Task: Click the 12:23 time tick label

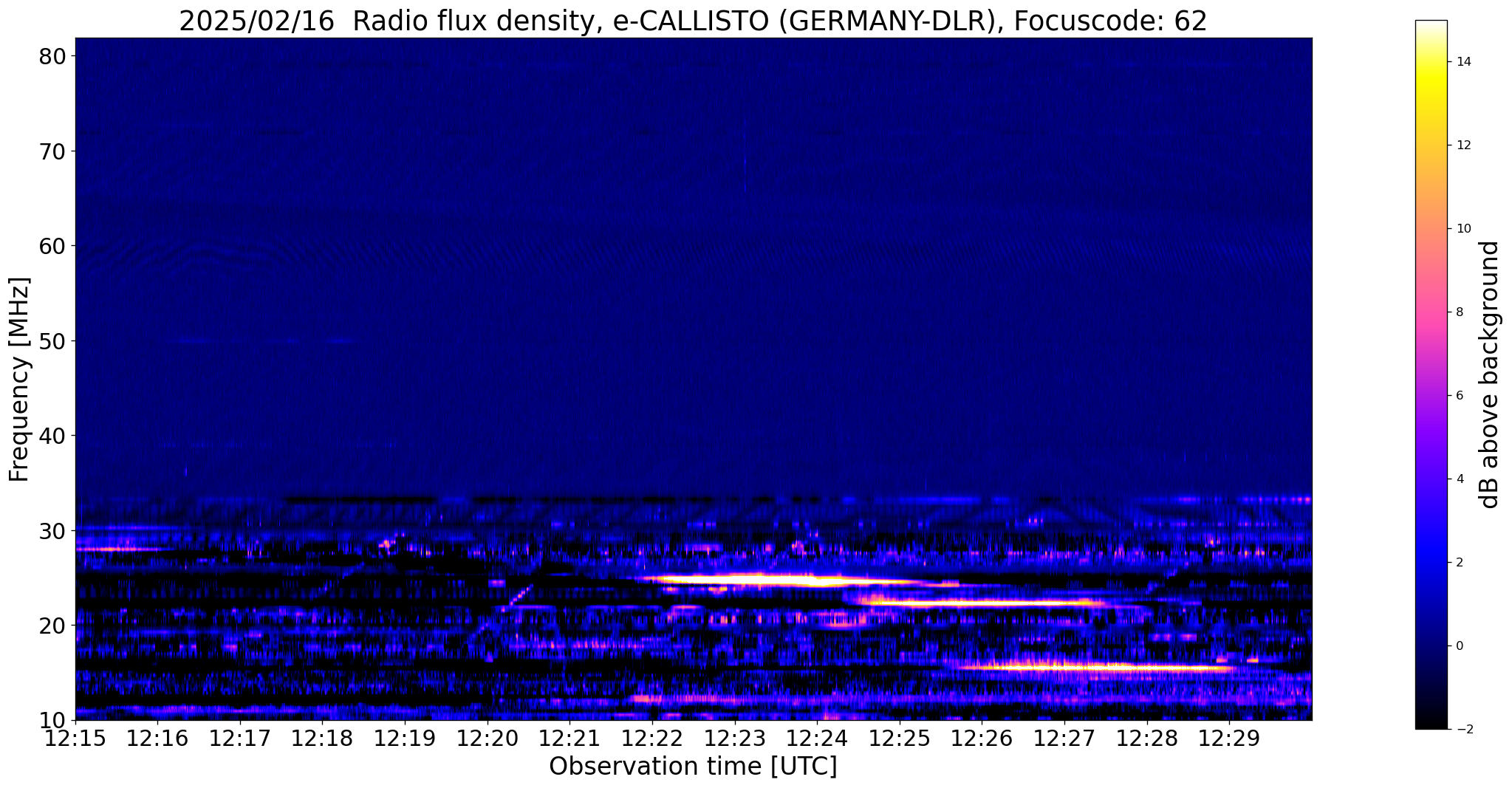Action: 734,739
